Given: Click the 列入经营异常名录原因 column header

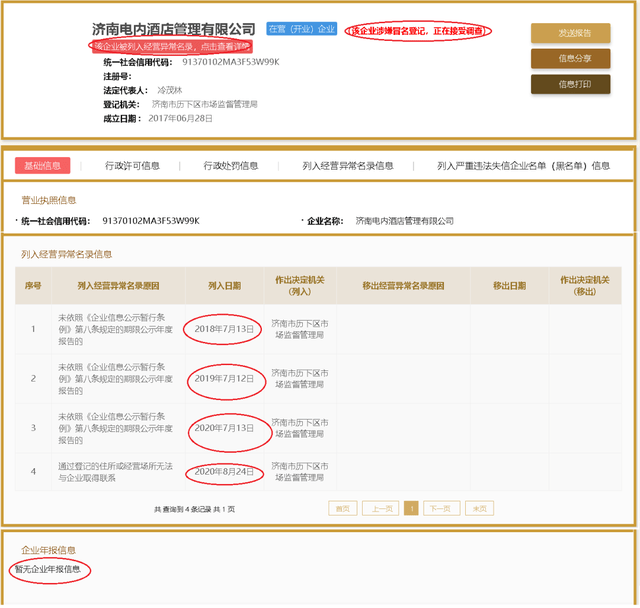Looking at the screenshot, I should pos(118,286).
